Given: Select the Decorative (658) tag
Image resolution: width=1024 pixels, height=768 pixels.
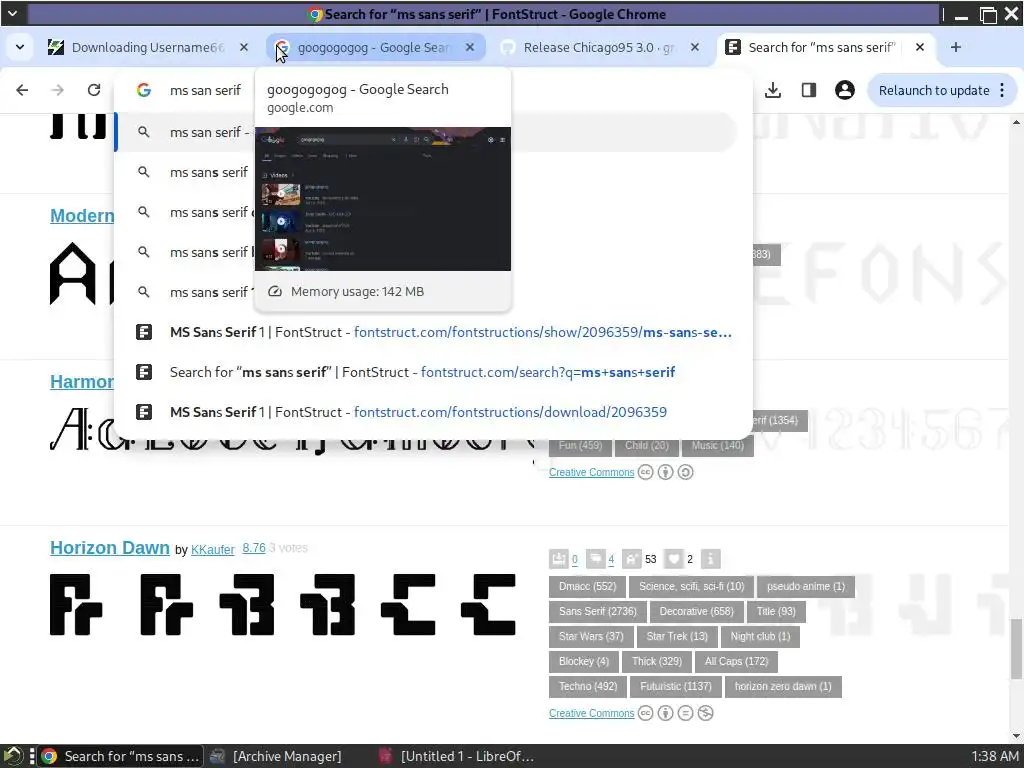Looking at the screenshot, I should [696, 612].
